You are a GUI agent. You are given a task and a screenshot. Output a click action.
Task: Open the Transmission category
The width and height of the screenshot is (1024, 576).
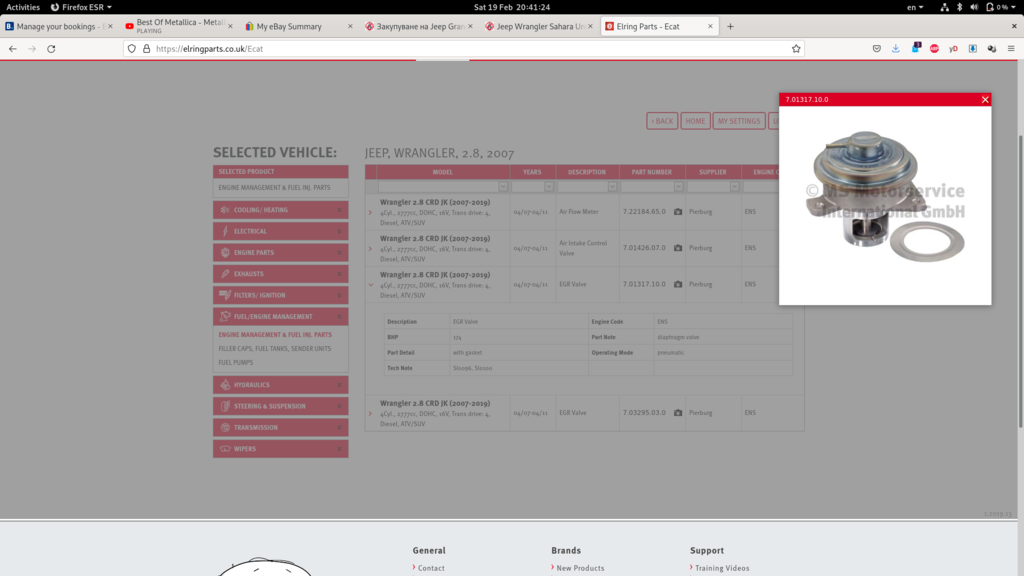[280, 428]
